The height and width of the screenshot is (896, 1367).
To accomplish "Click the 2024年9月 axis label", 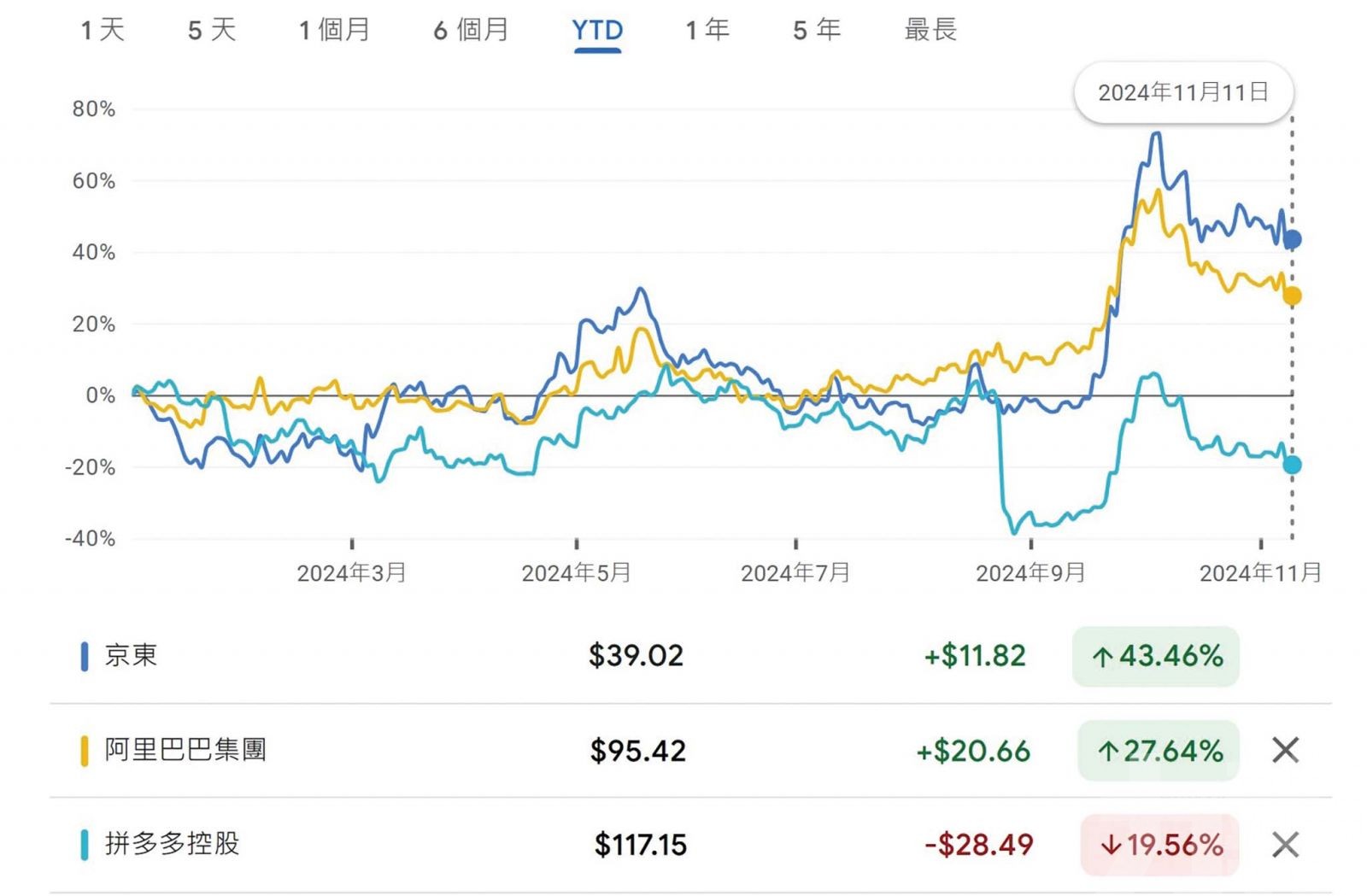I will 1030,572.
